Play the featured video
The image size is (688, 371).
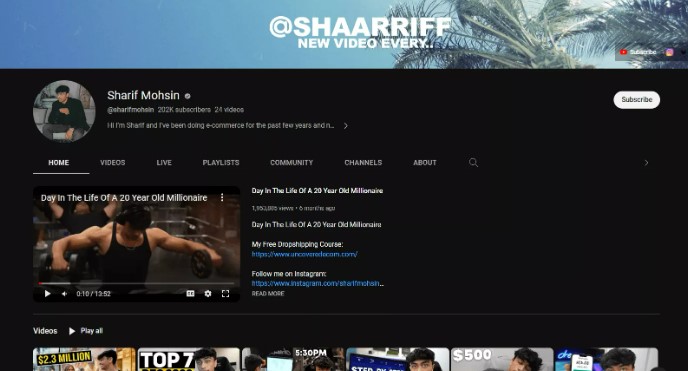click(47, 294)
